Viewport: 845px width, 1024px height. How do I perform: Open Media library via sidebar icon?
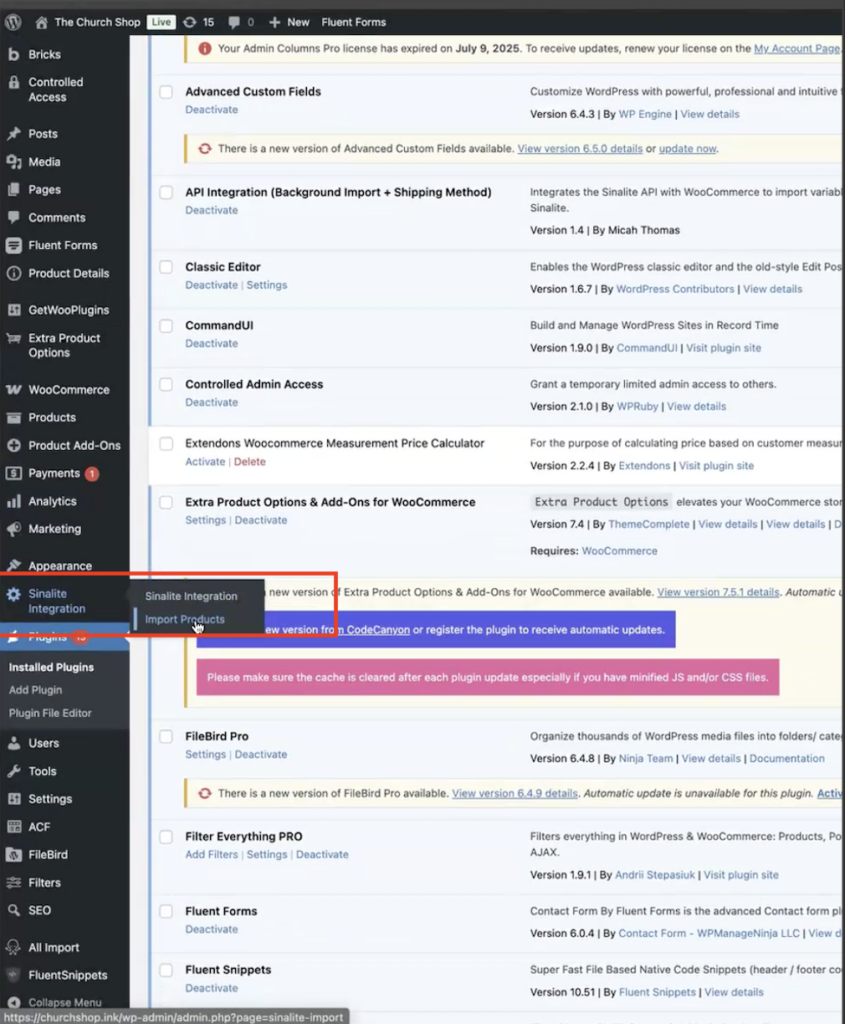(14, 162)
